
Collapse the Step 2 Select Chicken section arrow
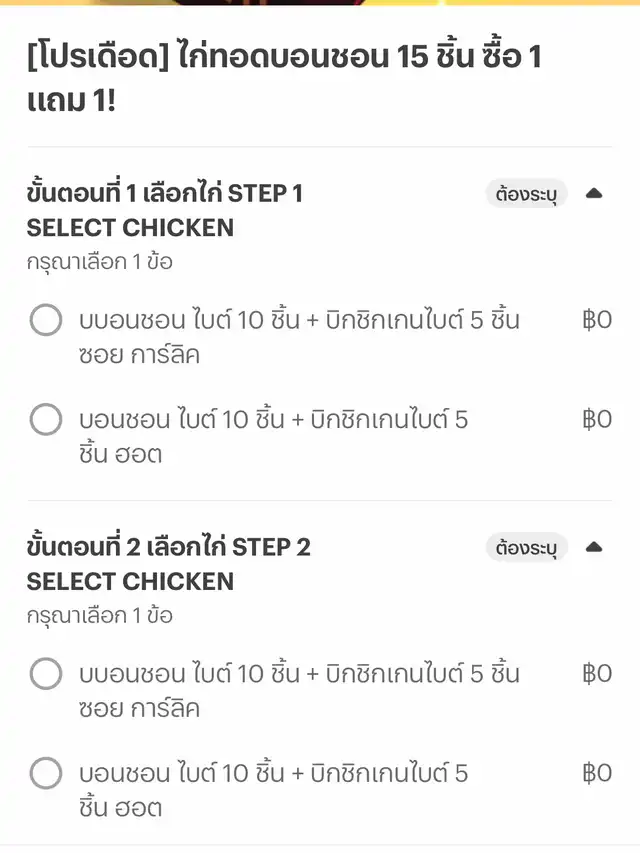click(594, 547)
